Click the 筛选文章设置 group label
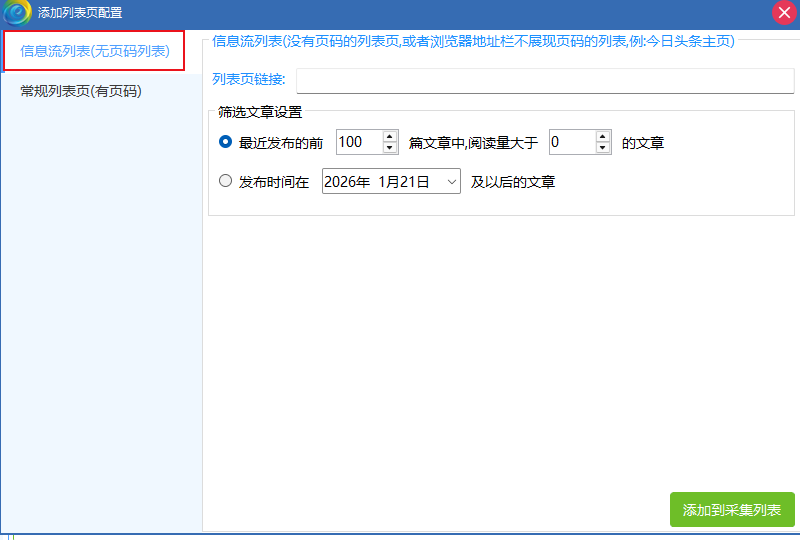 pos(260,112)
